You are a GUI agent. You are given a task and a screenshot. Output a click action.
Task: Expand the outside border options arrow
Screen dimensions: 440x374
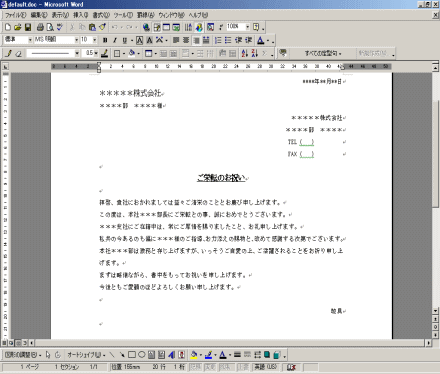(x=123, y=53)
